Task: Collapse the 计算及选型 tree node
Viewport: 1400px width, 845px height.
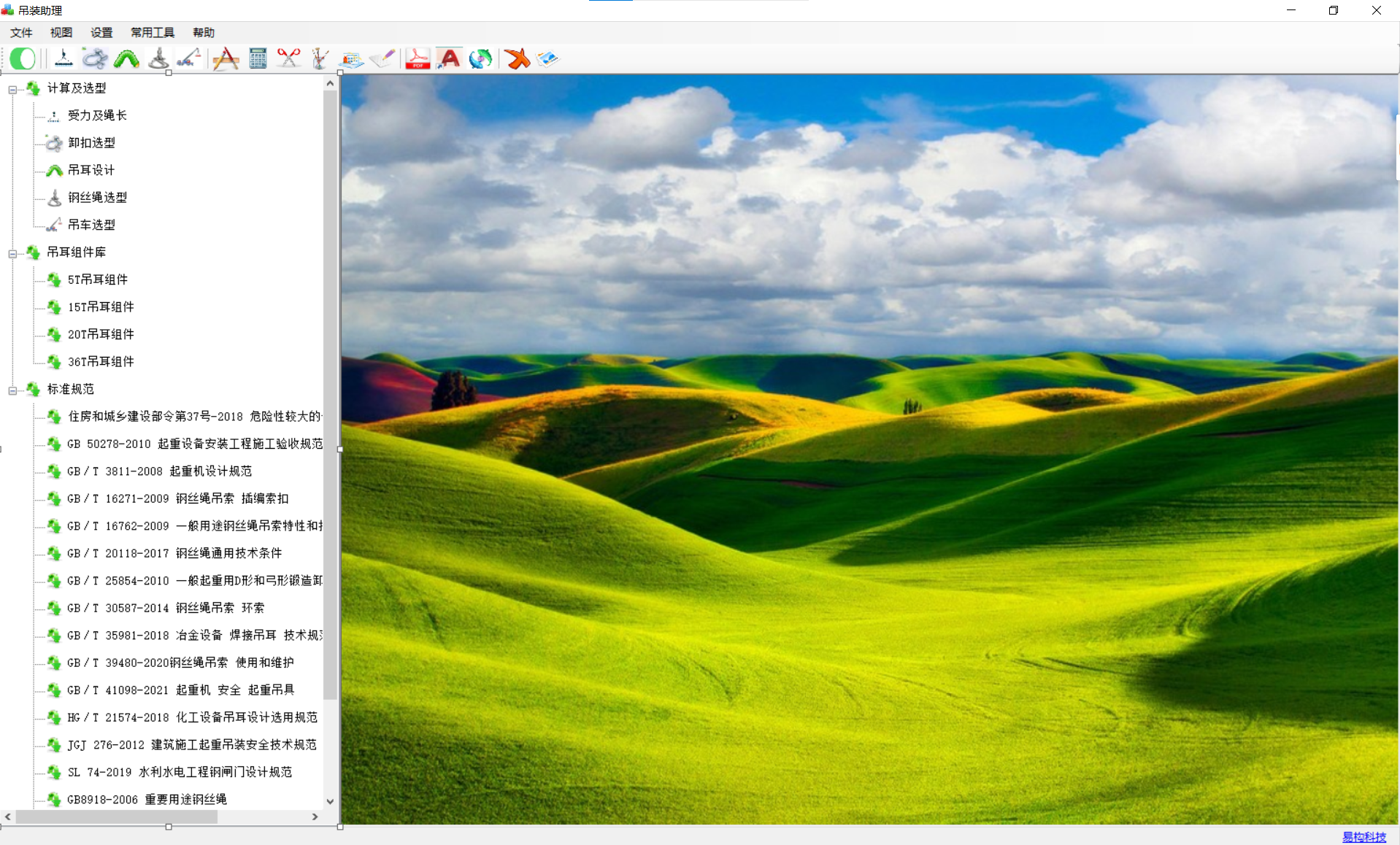Action: click(x=12, y=90)
